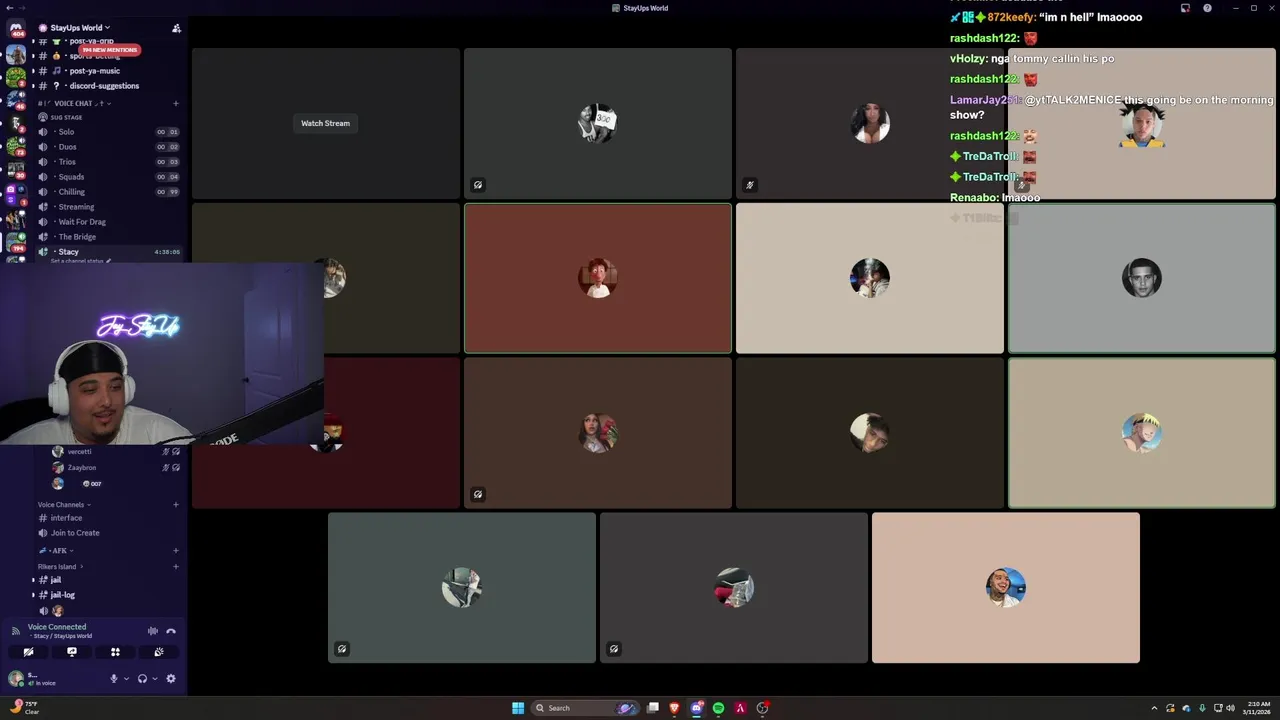Collapse the Voice Channels category
This screenshot has height=720, width=1280.
point(64,505)
